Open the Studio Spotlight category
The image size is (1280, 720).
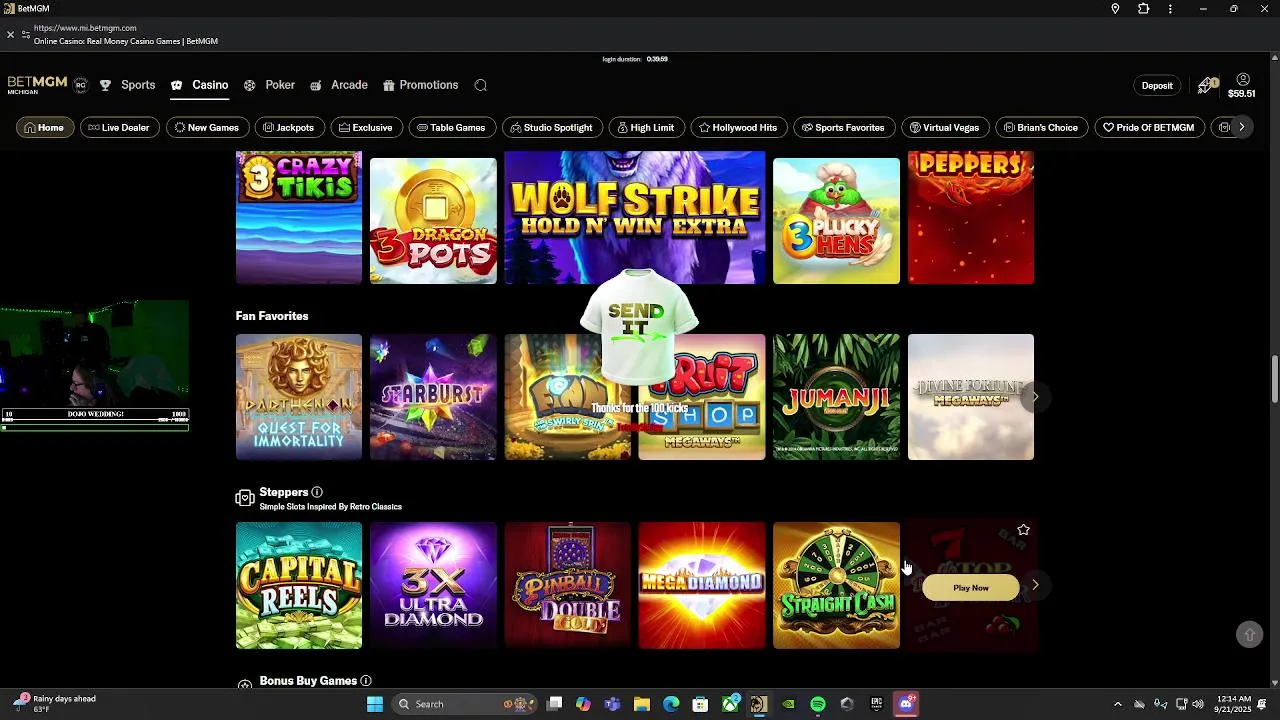[x=552, y=128]
